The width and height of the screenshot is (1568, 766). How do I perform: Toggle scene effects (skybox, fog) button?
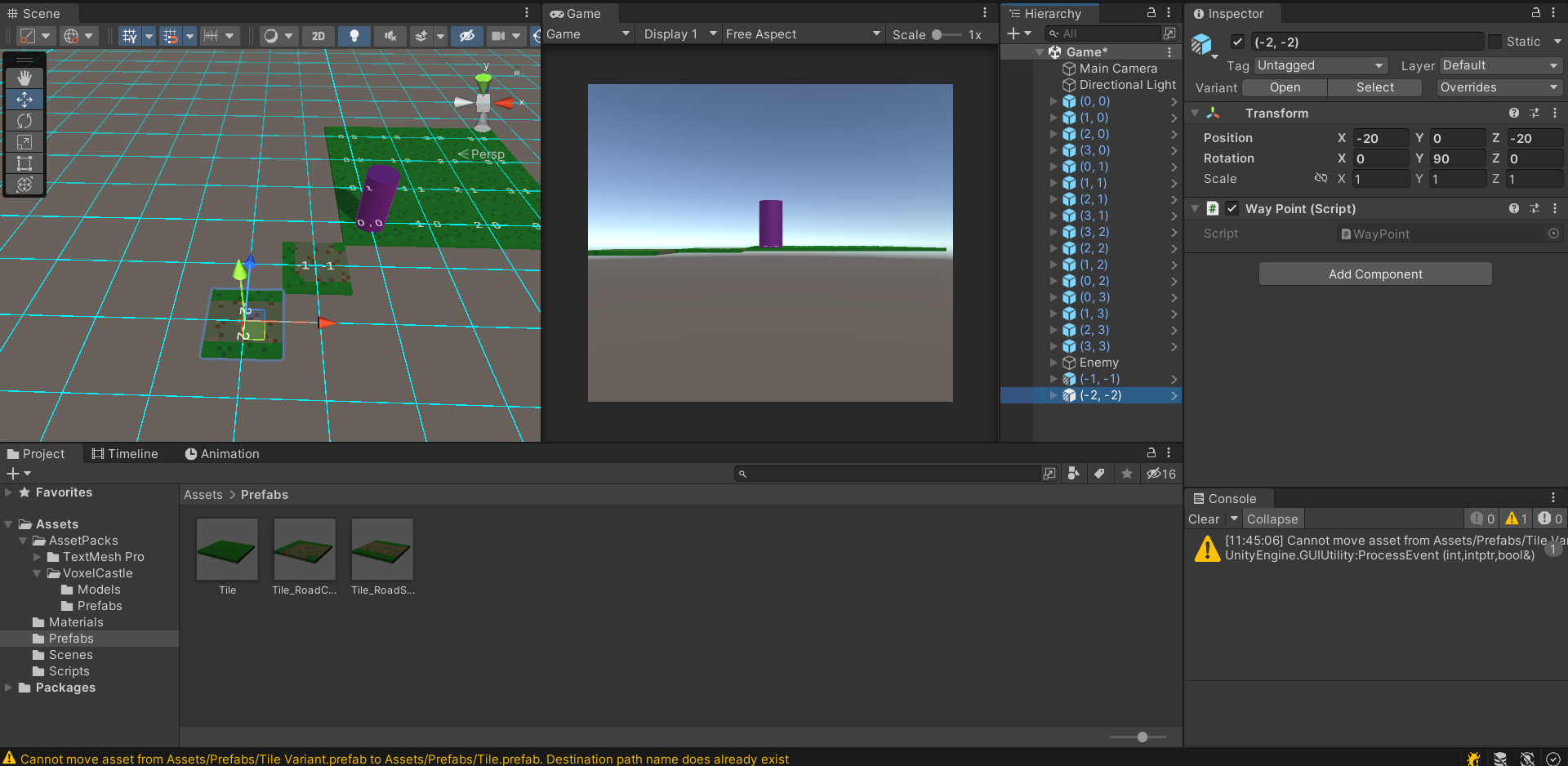click(x=421, y=36)
